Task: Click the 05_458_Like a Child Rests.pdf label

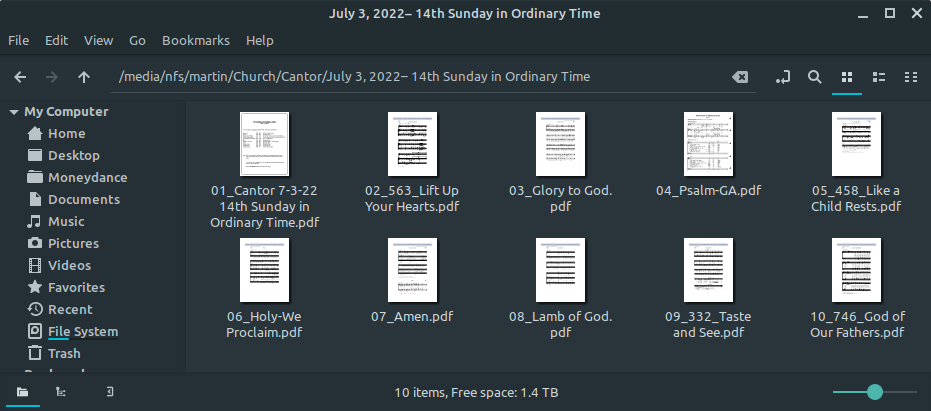Action: click(856, 199)
